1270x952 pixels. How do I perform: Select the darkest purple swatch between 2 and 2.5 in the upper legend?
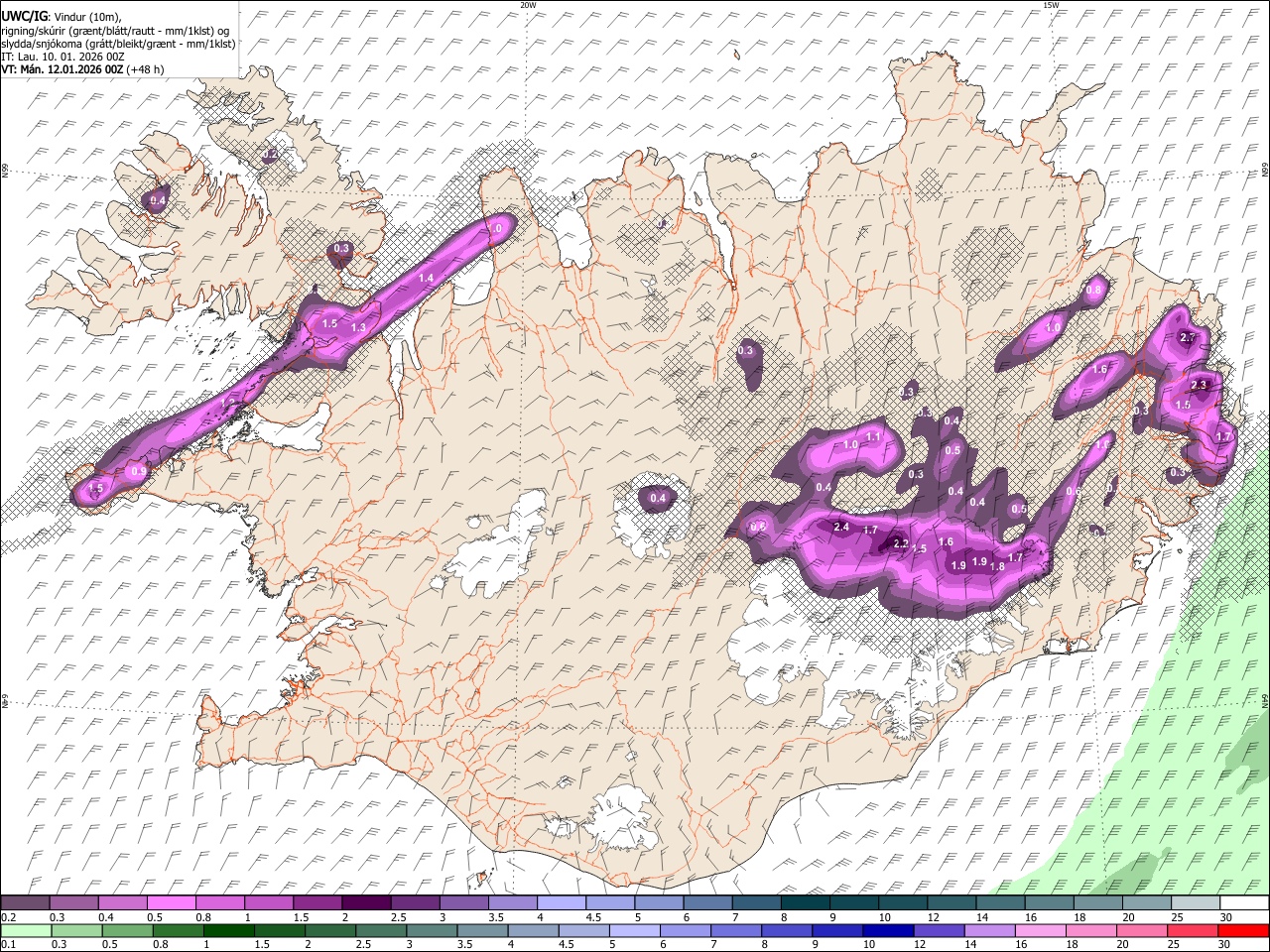pyautogui.click(x=365, y=903)
